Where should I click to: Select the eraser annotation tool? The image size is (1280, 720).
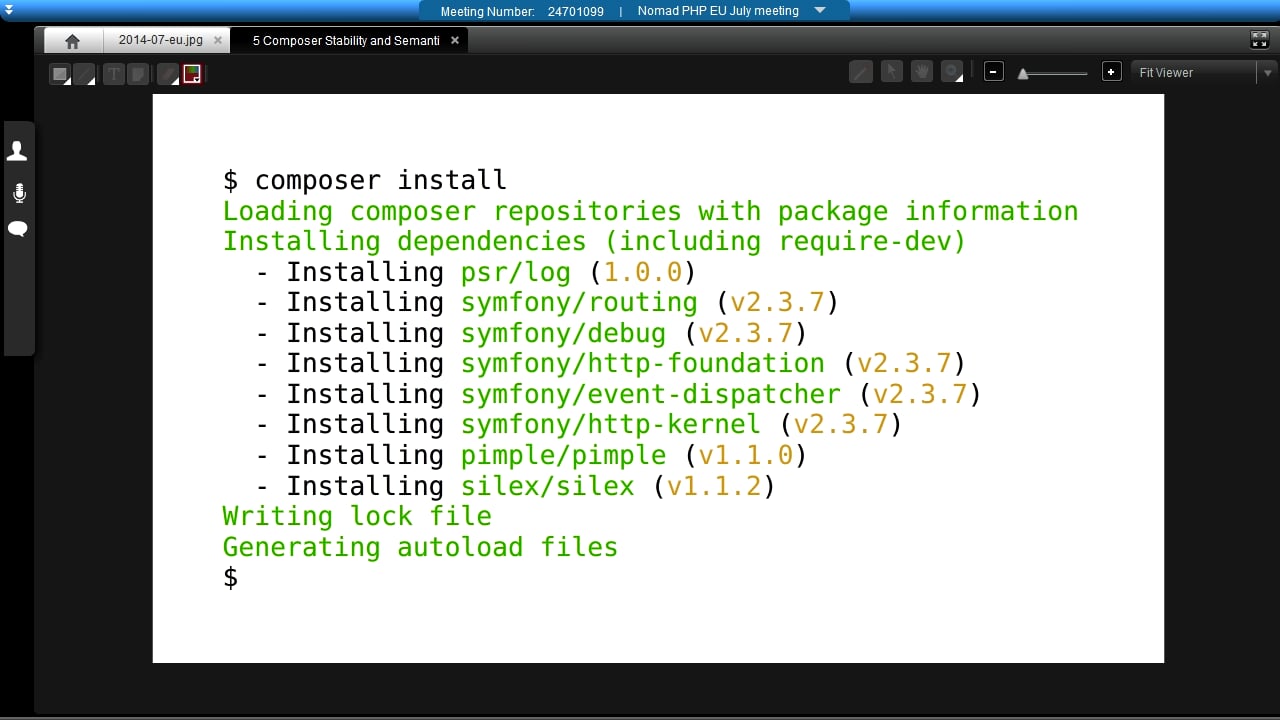pos(167,74)
